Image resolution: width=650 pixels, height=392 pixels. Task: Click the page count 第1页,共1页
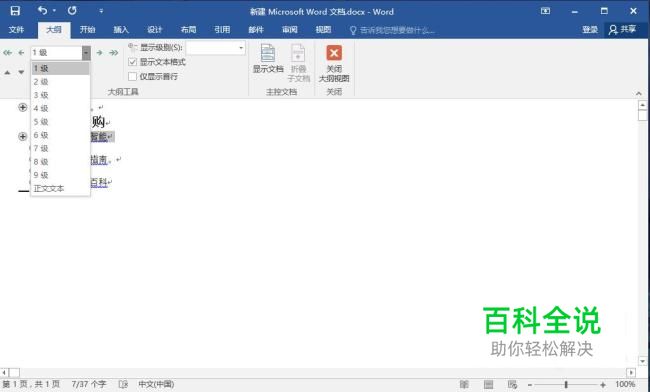[32, 385]
